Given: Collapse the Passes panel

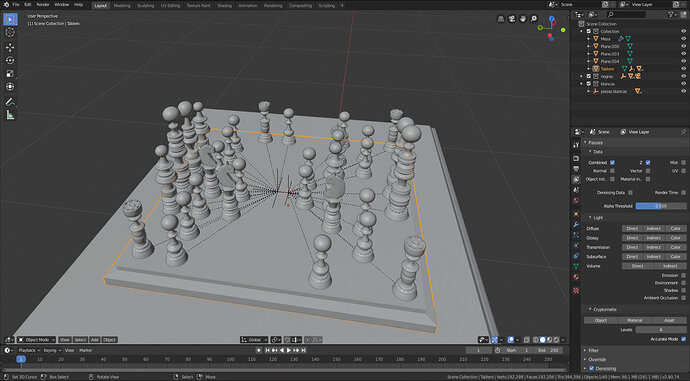Looking at the screenshot, I should point(585,143).
